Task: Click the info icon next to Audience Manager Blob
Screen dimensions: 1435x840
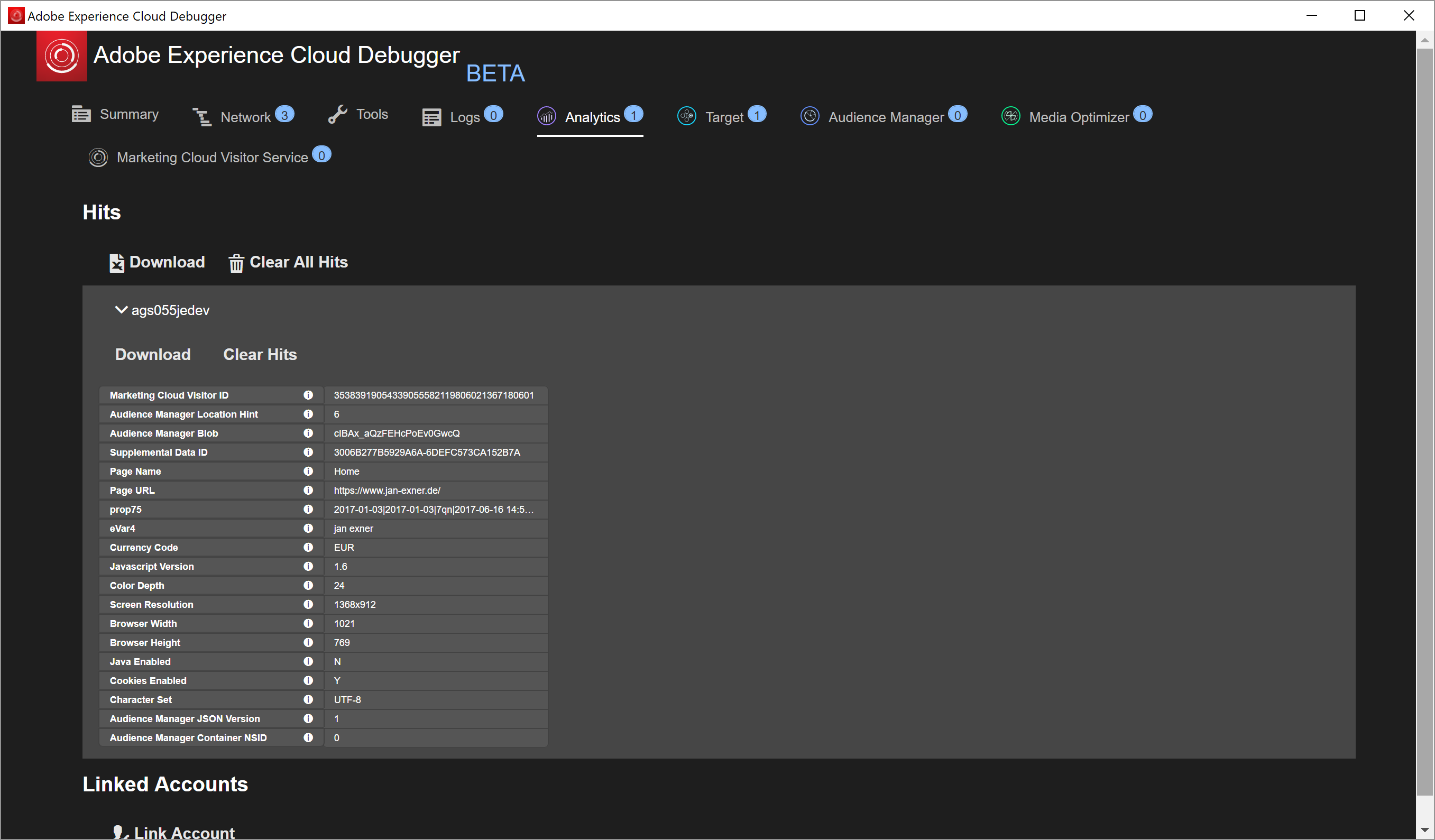Action: tap(308, 433)
